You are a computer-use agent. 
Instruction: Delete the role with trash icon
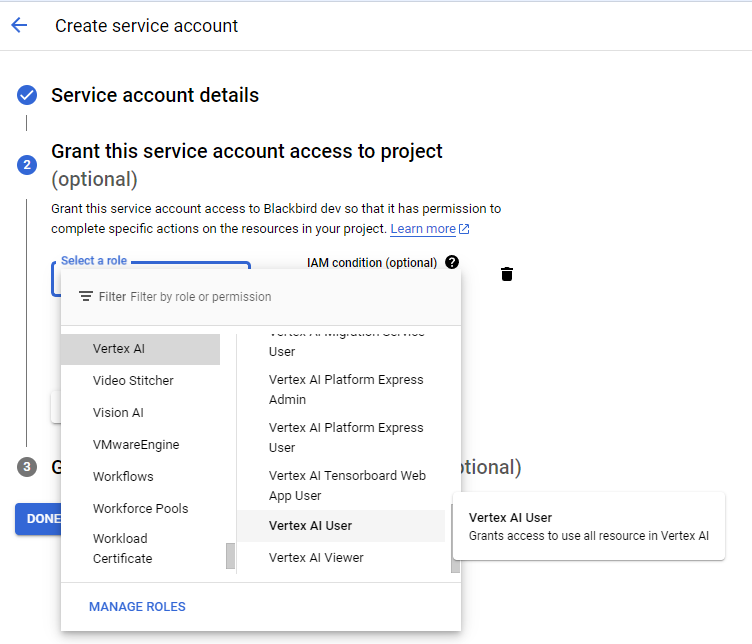pos(507,274)
